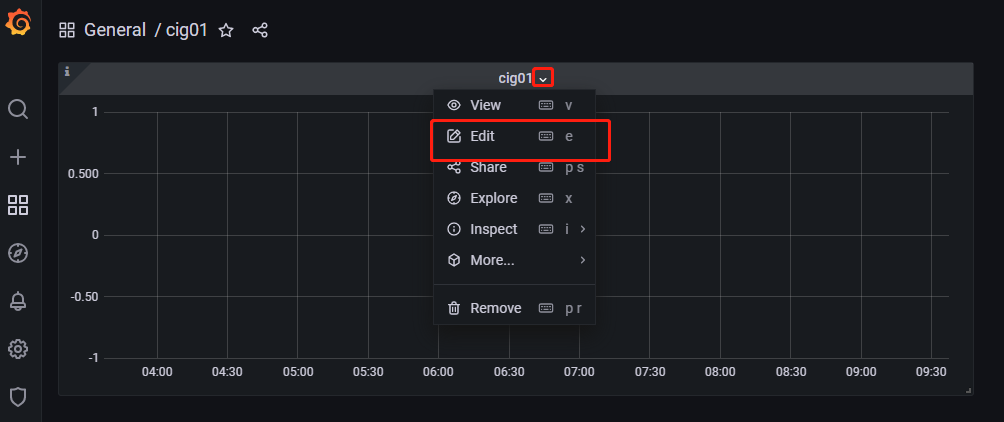
Task: Select Share in the panel menu
Action: 488,167
